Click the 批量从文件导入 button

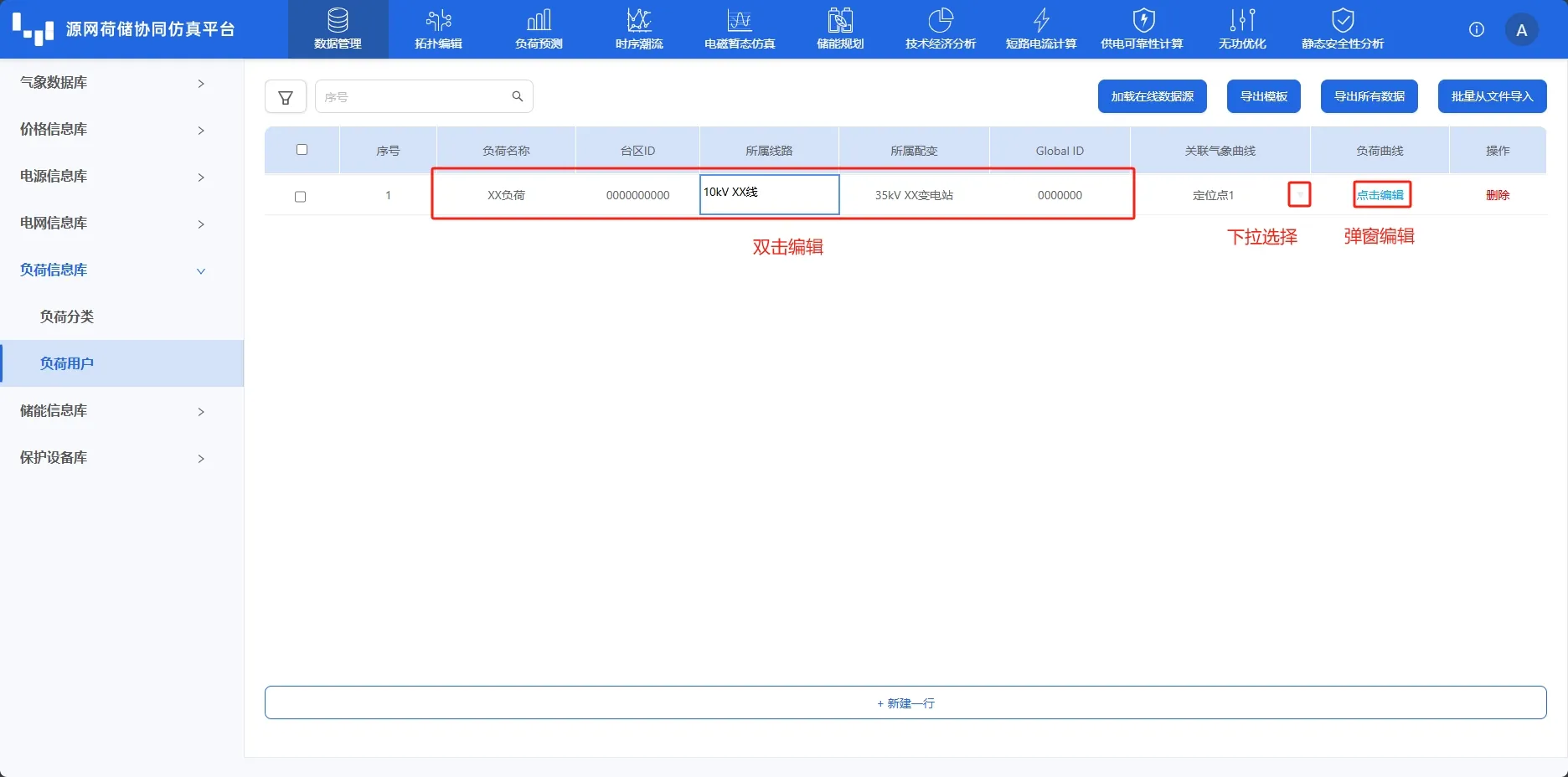tap(1493, 96)
